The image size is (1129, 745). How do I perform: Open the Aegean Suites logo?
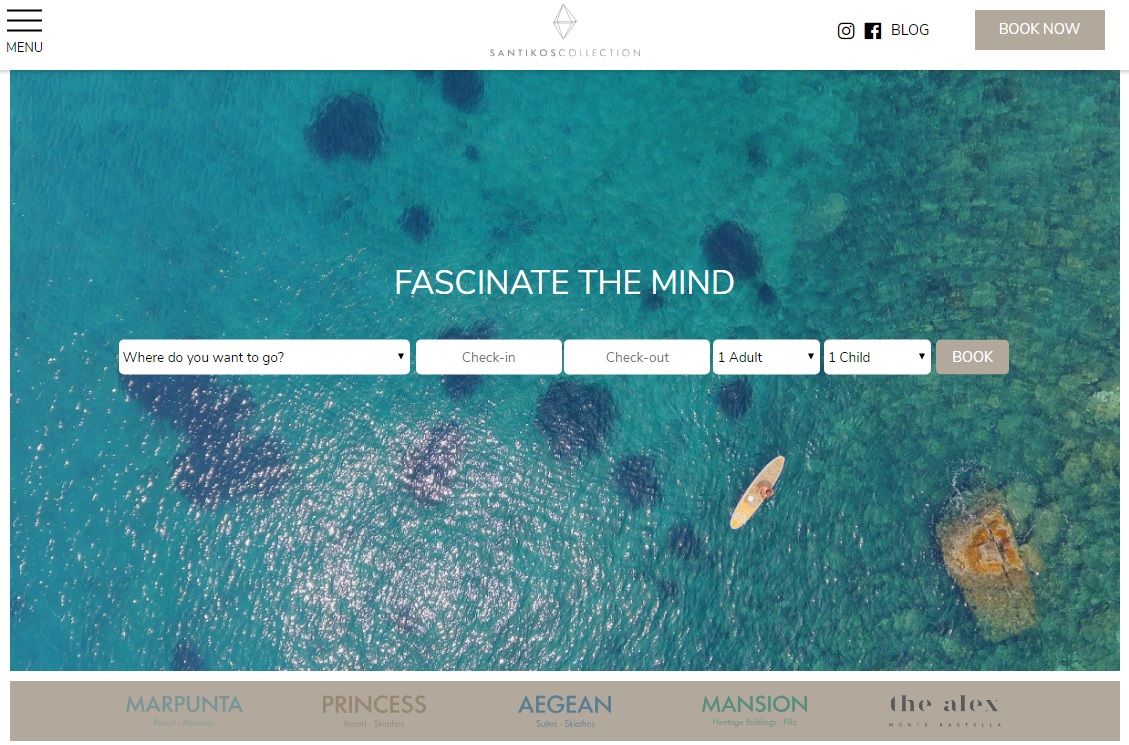565,710
